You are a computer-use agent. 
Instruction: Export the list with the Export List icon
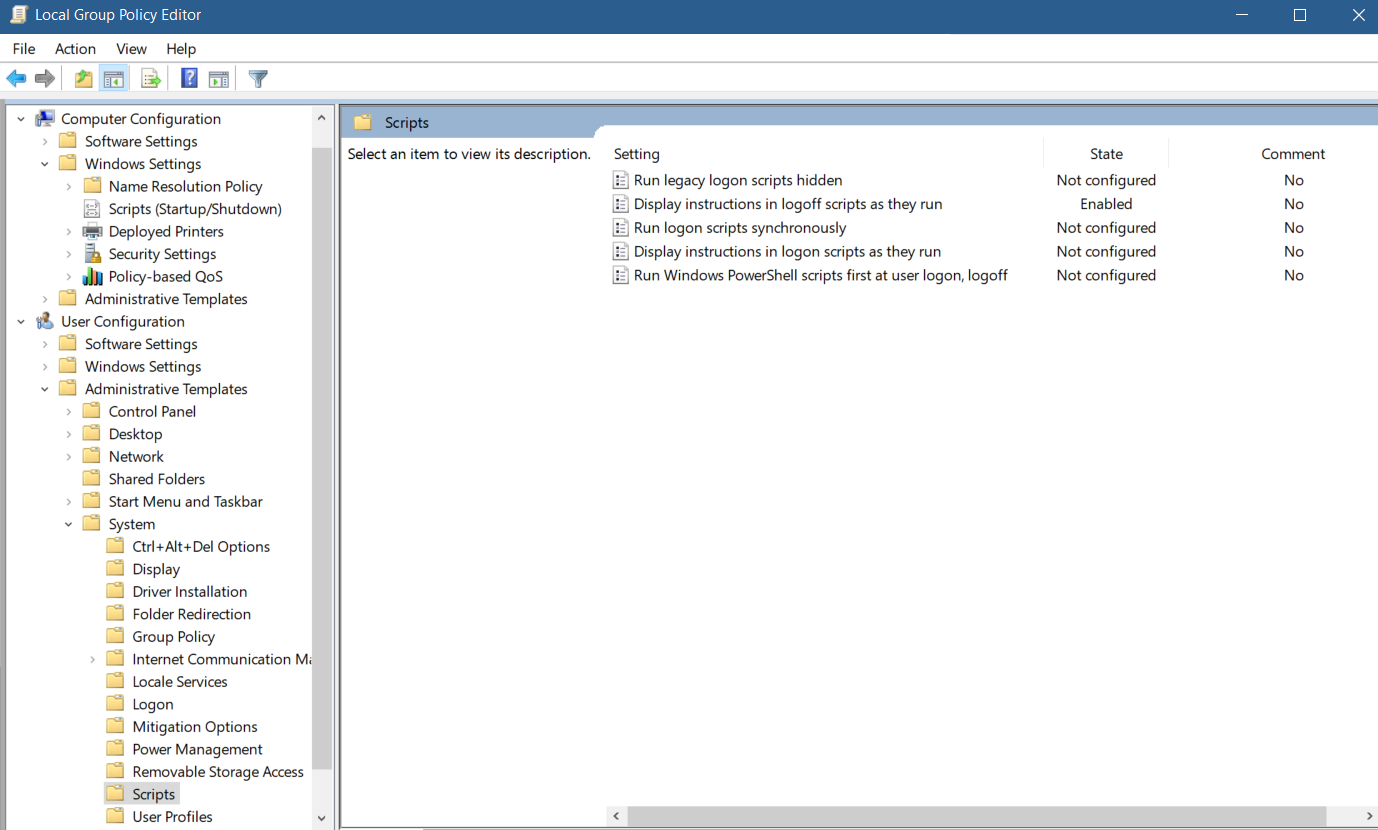coord(150,78)
